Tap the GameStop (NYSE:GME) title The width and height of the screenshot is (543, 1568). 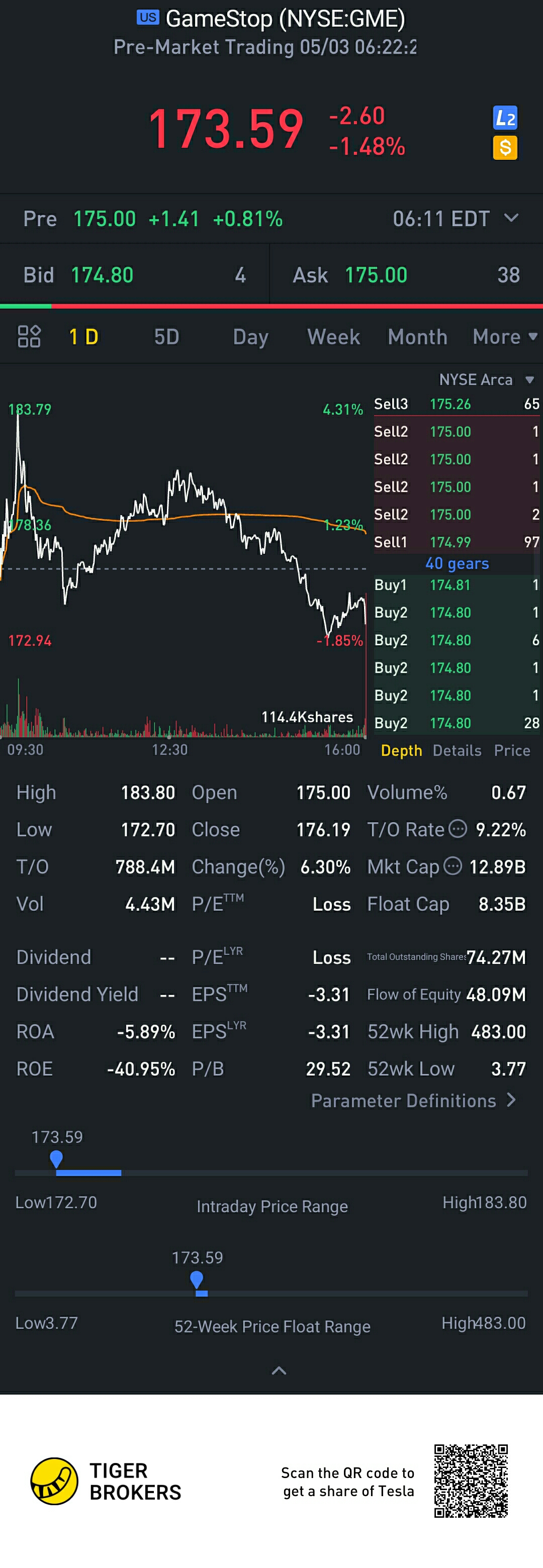(286, 19)
